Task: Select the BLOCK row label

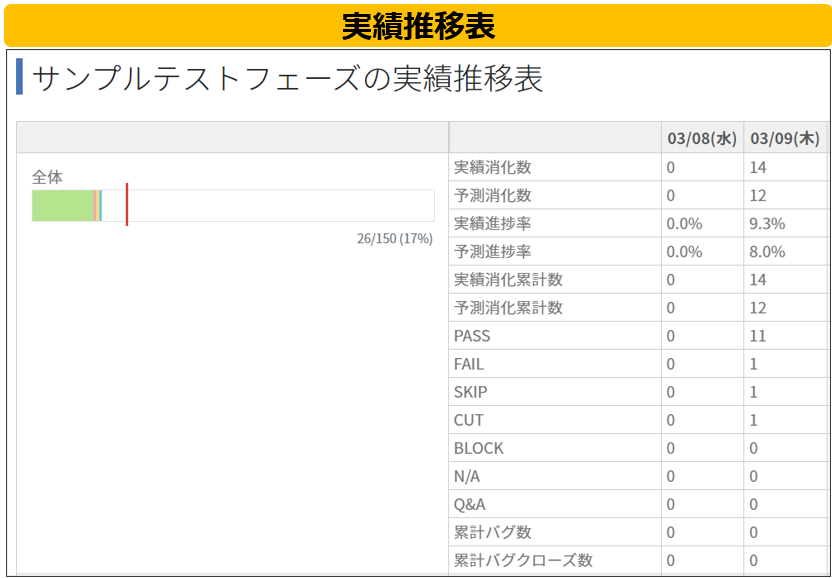Action: point(479,448)
